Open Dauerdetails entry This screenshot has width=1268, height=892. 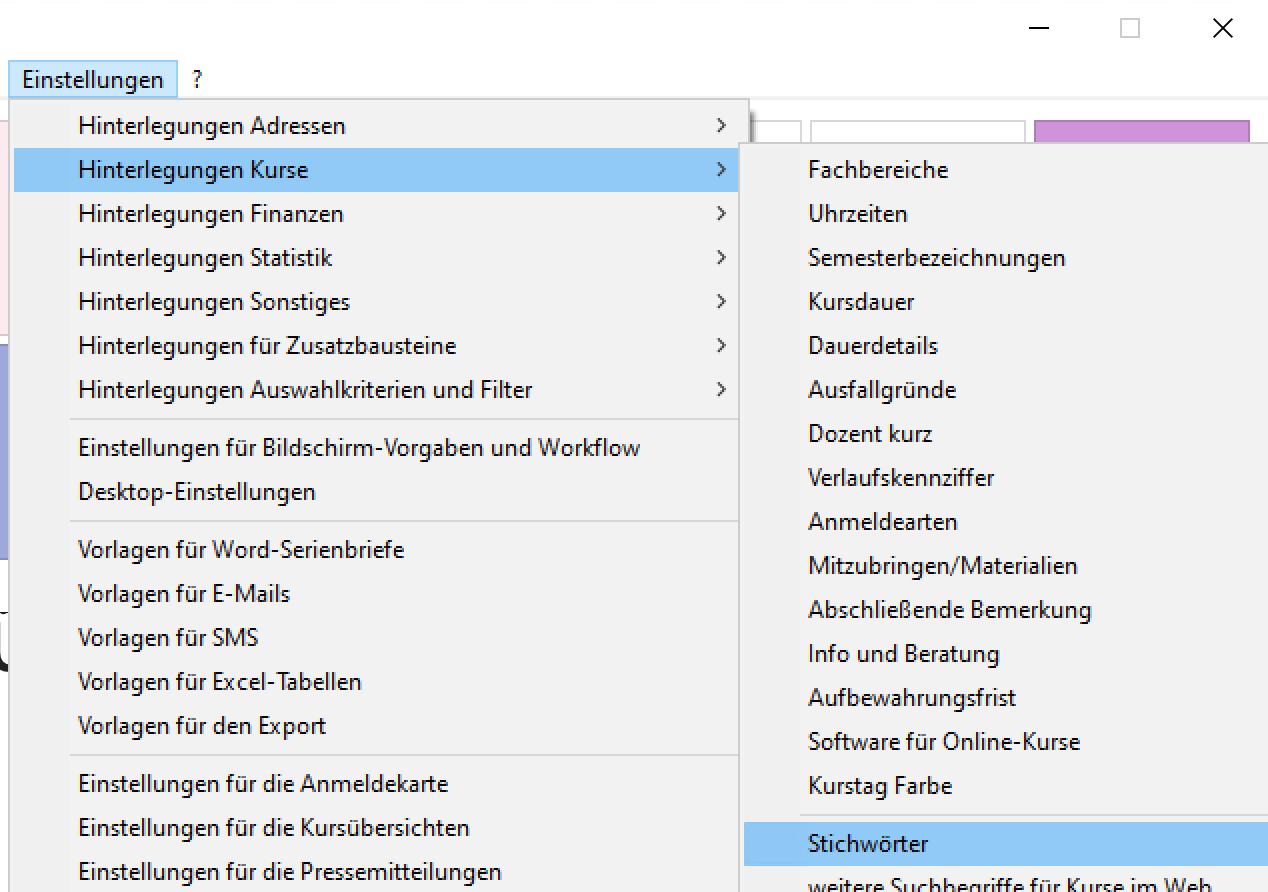pos(1006,346)
